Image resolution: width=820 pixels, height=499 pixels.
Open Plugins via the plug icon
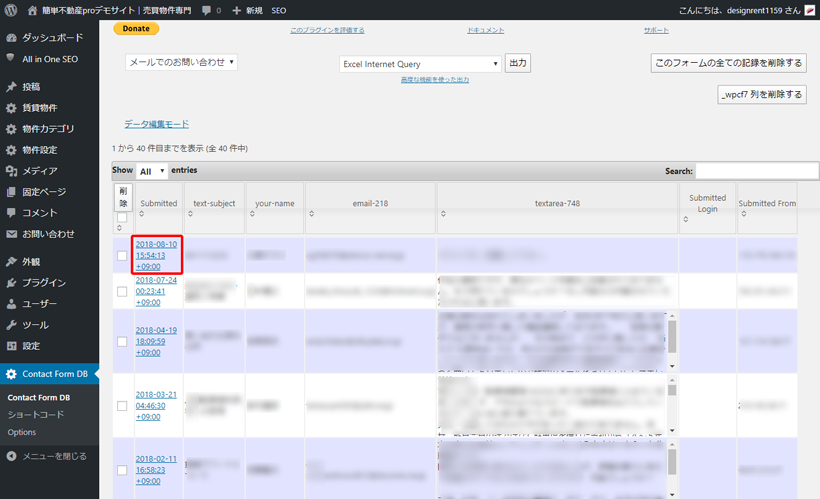coord(11,283)
